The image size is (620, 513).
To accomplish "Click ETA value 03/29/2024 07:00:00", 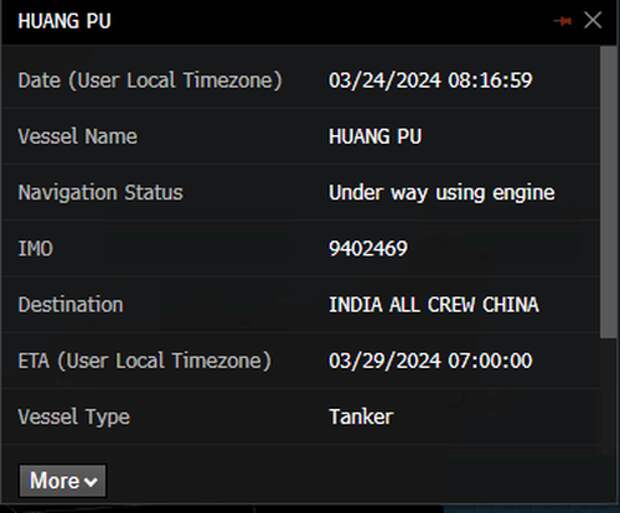I will tap(430, 361).
